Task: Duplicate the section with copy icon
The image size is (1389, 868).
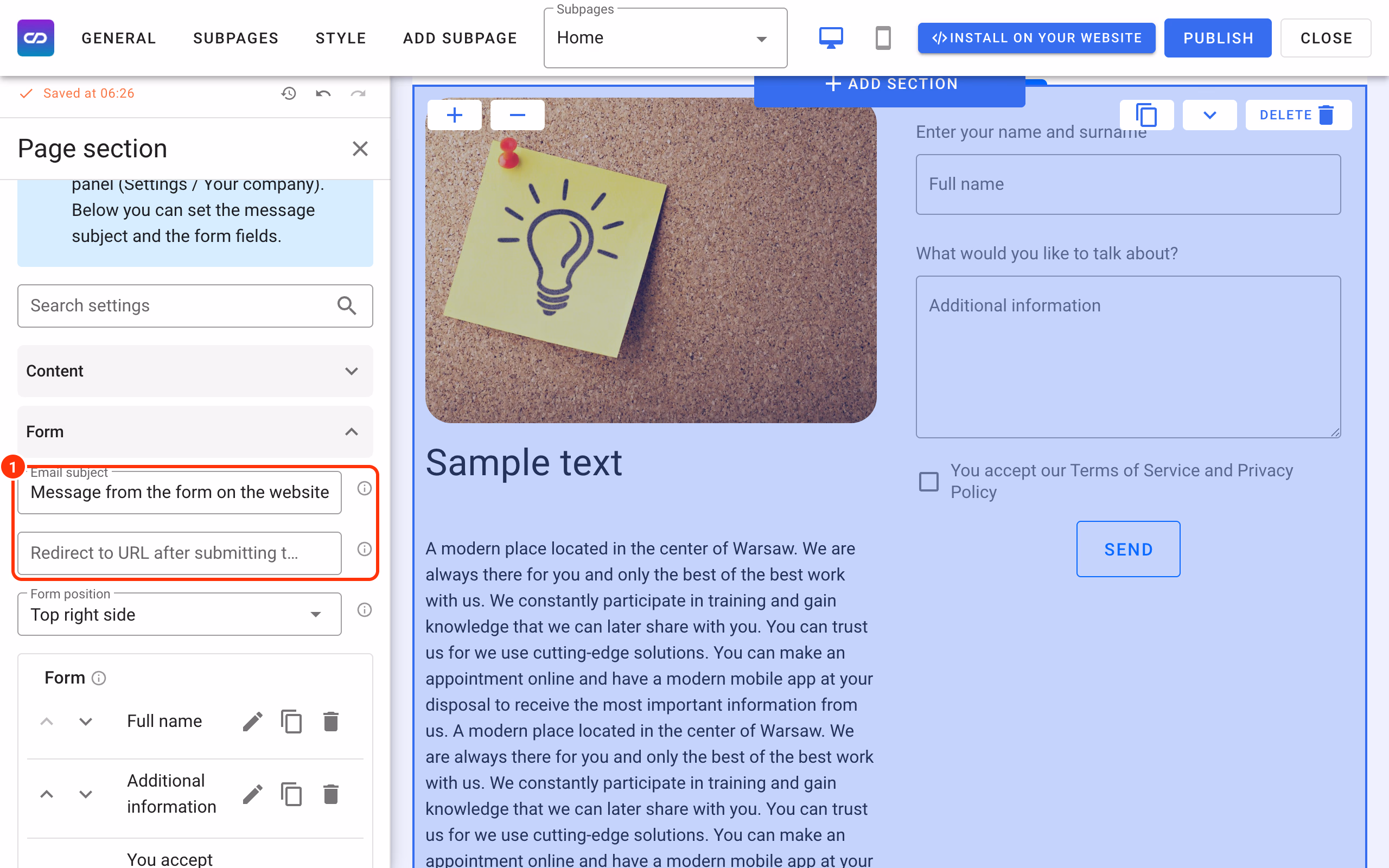Action: tap(1146, 115)
